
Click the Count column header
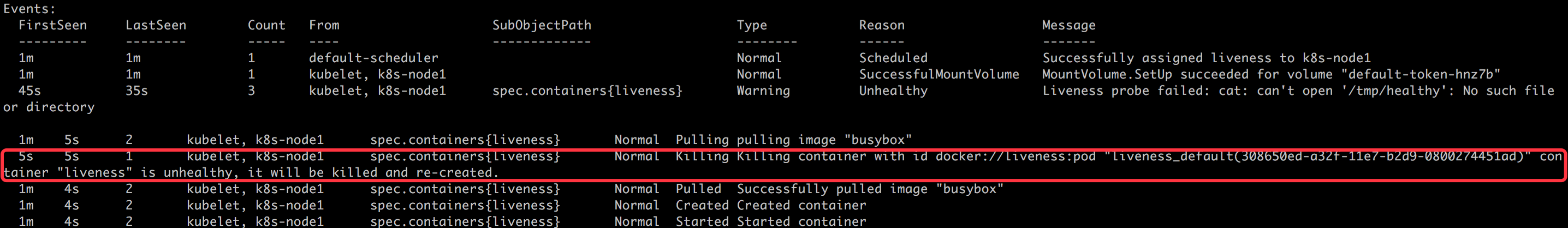tap(266, 25)
